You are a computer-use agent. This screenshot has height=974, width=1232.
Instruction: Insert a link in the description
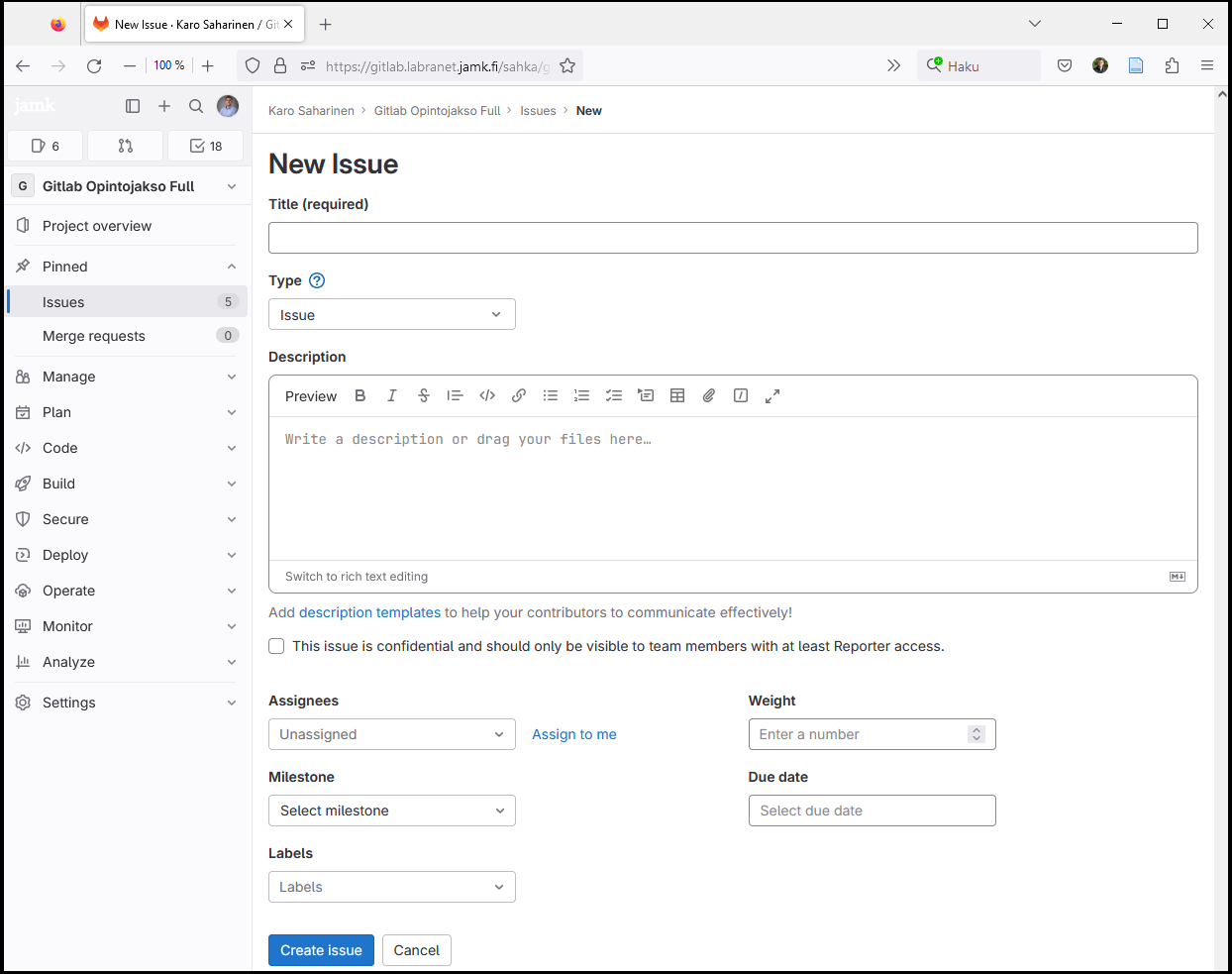[519, 395]
